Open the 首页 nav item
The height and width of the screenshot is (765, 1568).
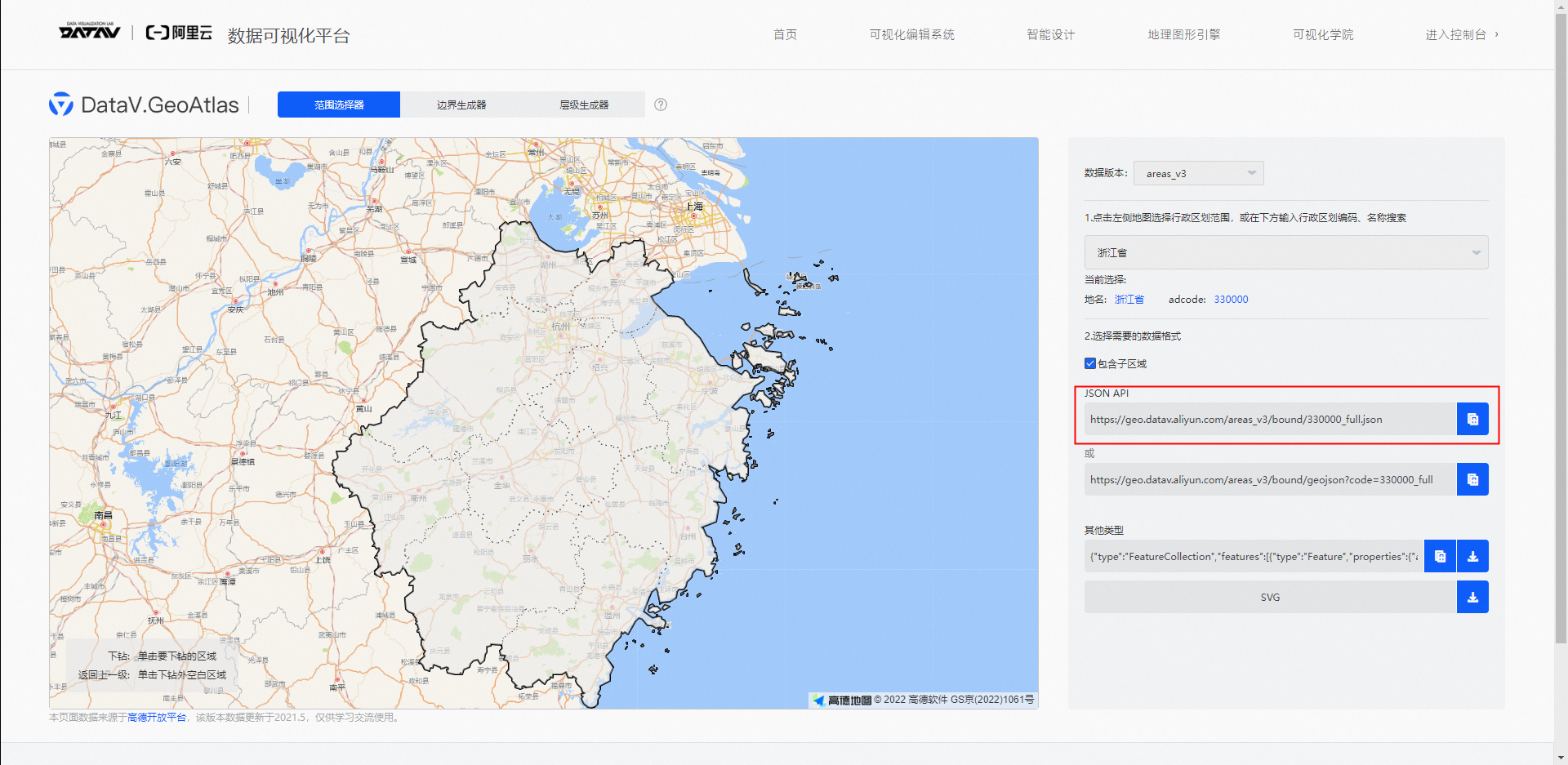coord(785,34)
